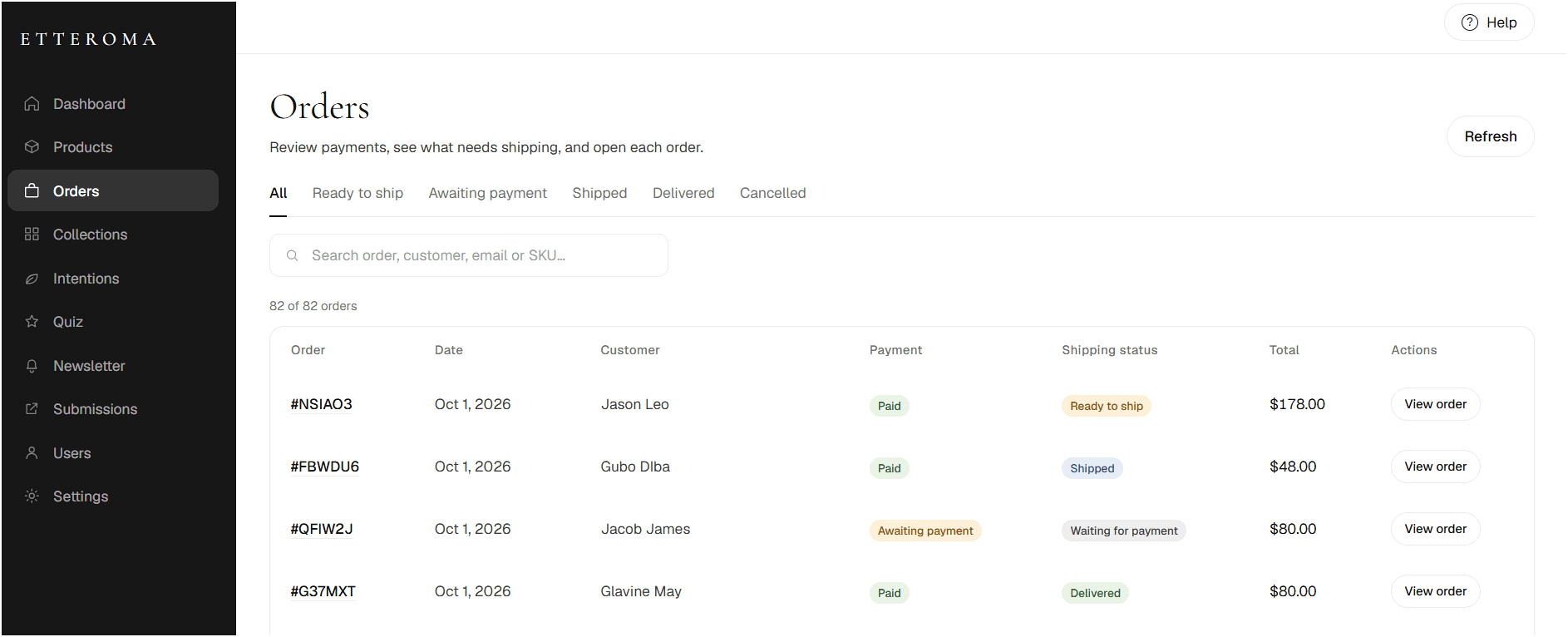Viewport: 1568px width, 637px height.
Task: Select the All orders tab
Action: click(x=279, y=193)
